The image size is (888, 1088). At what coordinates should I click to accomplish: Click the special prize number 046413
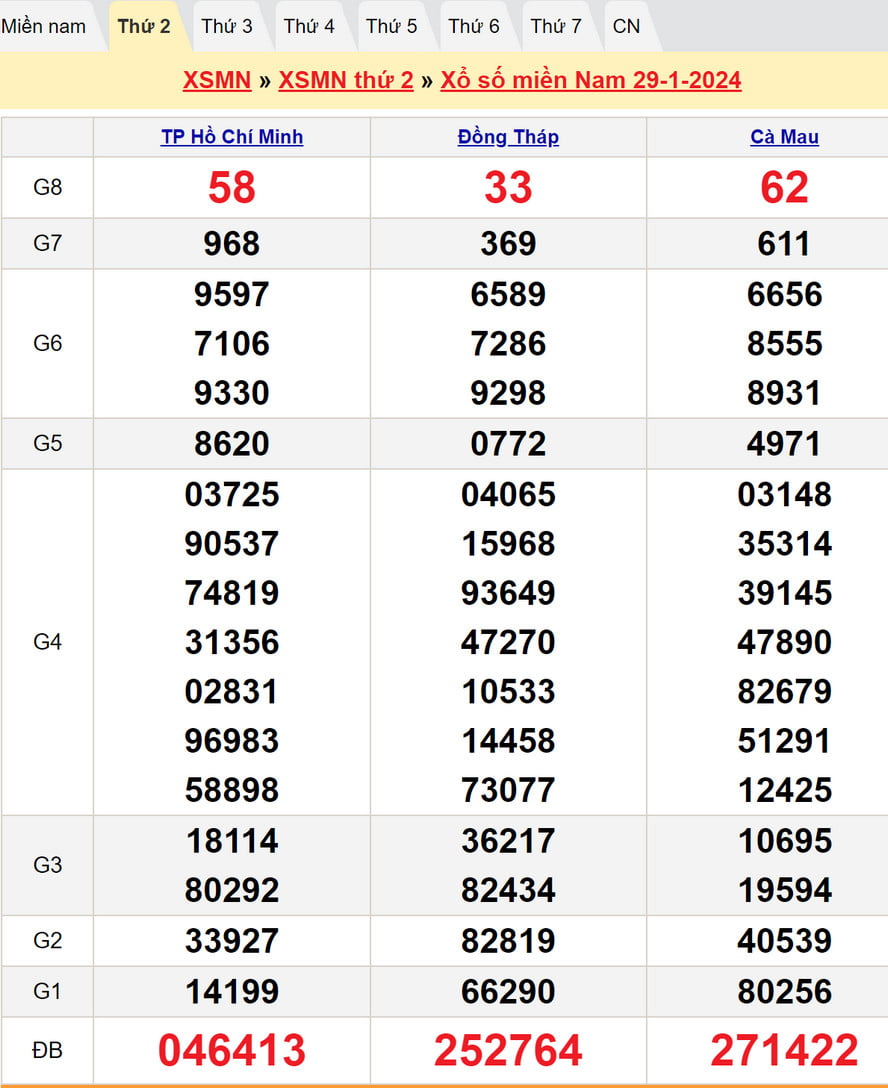pyautogui.click(x=232, y=1050)
